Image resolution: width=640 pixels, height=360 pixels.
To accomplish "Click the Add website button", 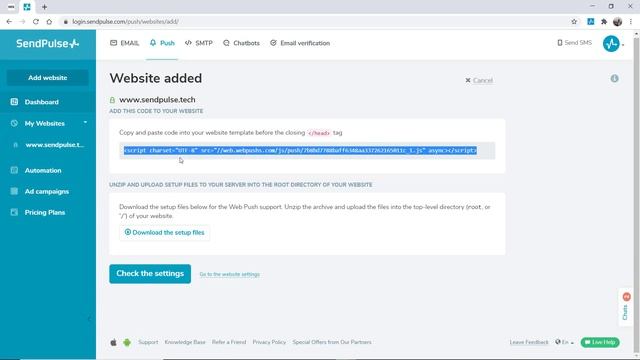I will 48,78.
